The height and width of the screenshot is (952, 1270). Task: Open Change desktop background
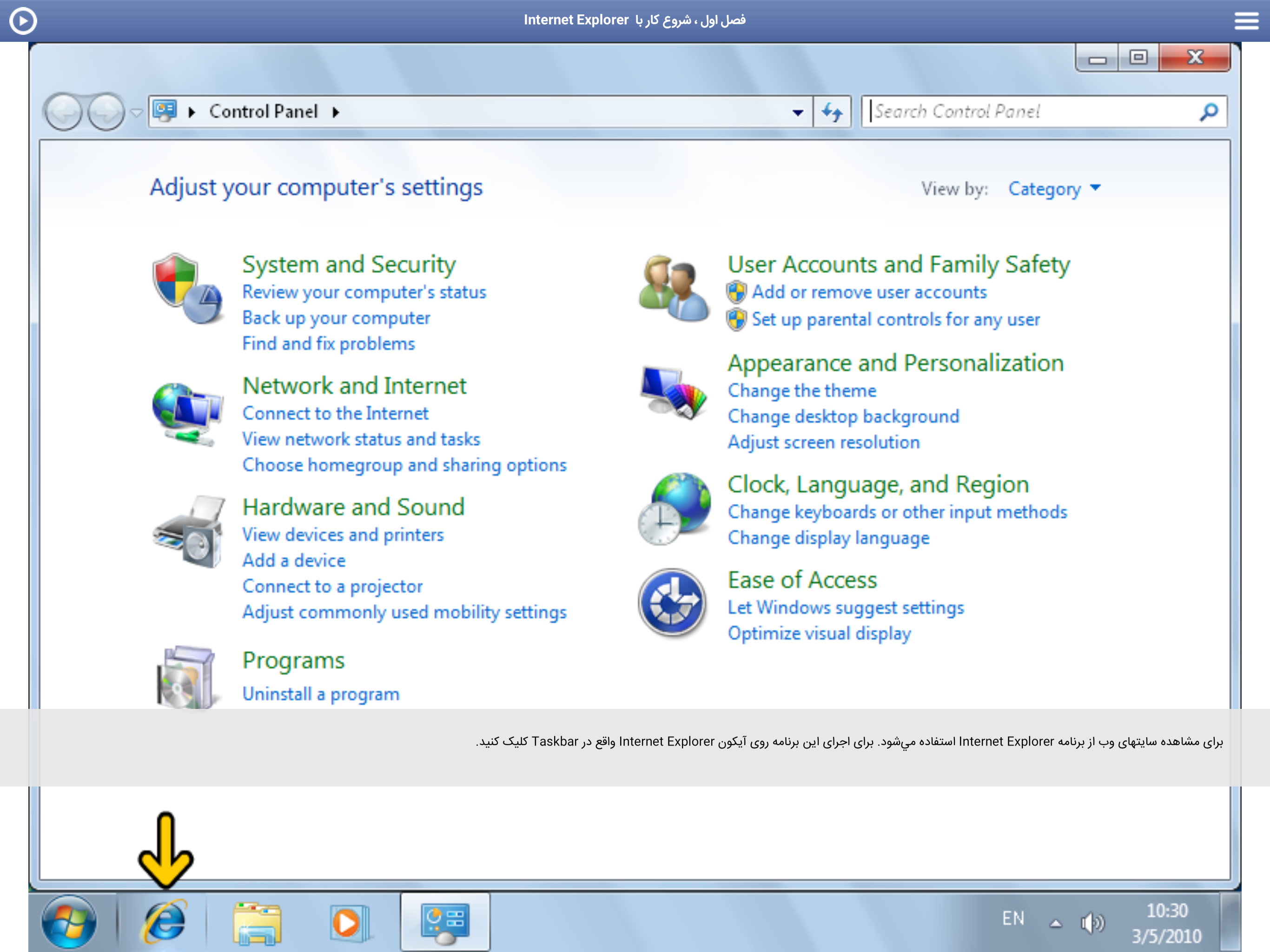[x=843, y=416]
